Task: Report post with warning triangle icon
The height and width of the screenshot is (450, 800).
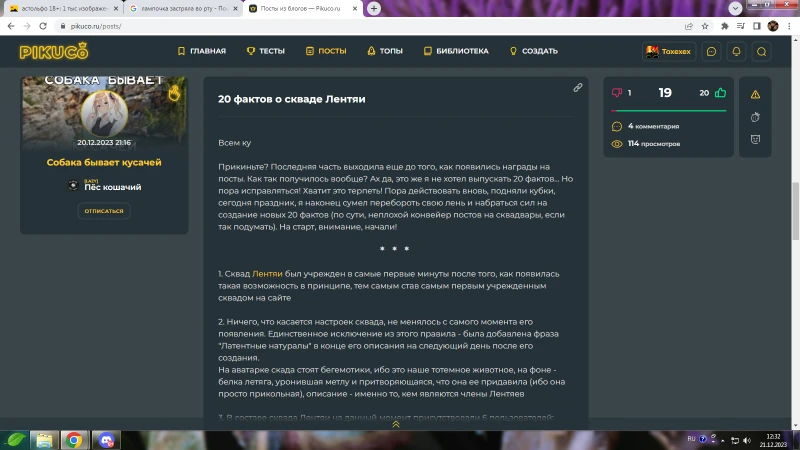Action: pos(755,94)
